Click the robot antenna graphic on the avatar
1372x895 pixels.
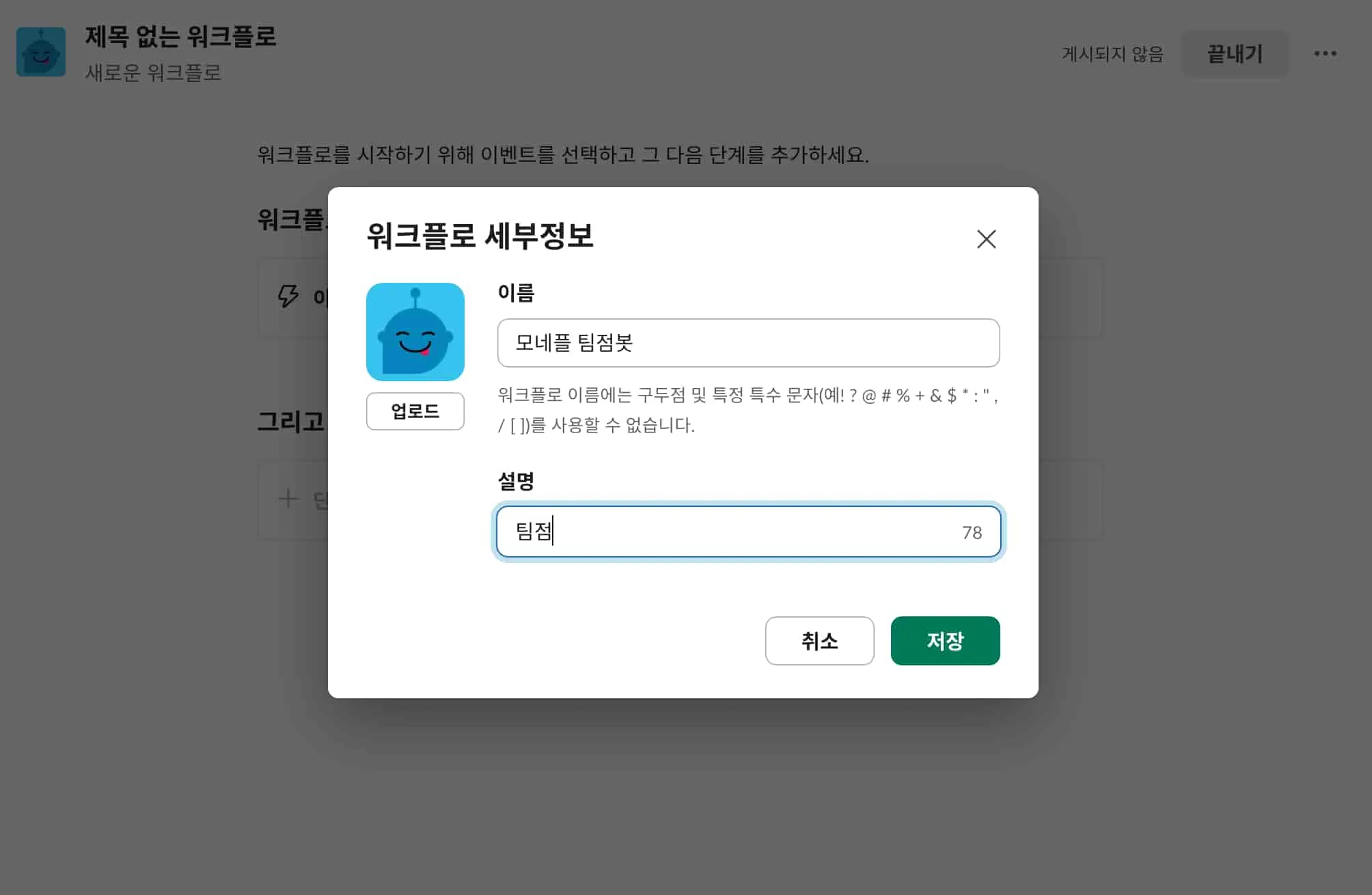click(415, 295)
